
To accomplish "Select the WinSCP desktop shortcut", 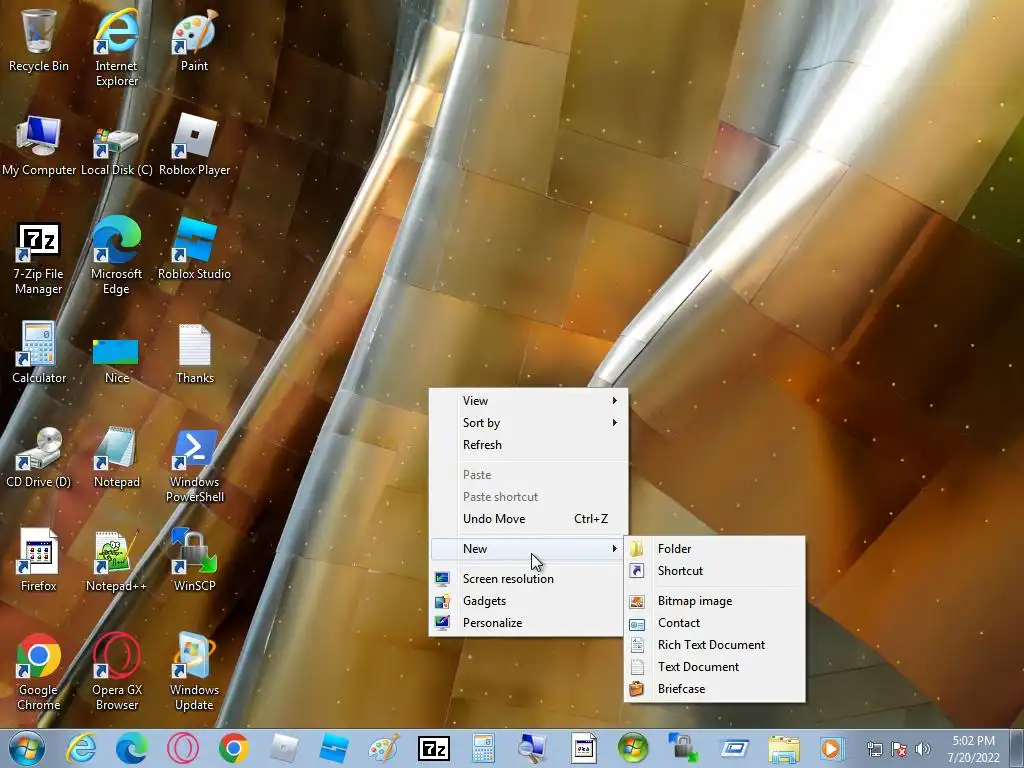I will click(195, 560).
